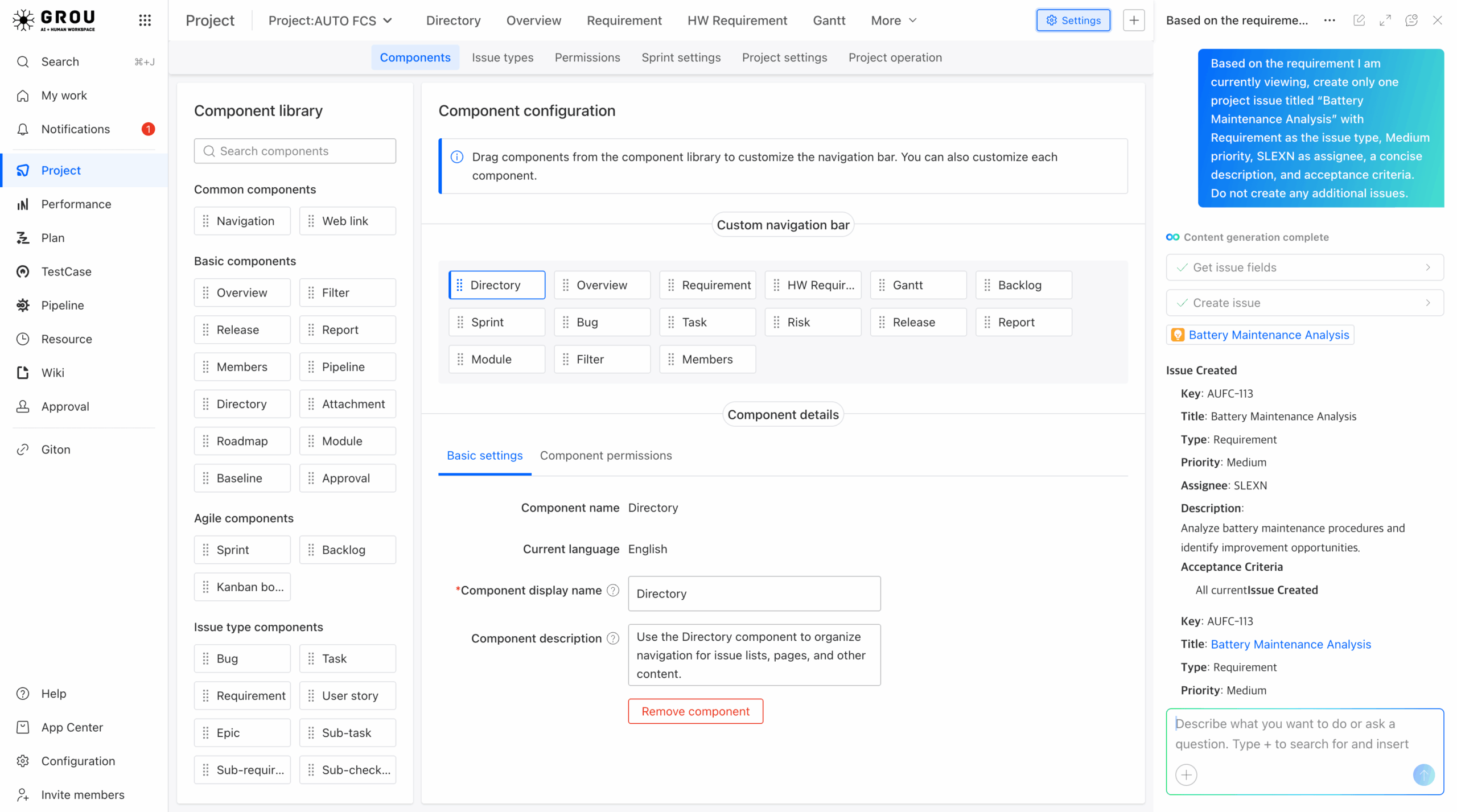
Task: Switch to Component permissions tab
Action: coord(606,455)
